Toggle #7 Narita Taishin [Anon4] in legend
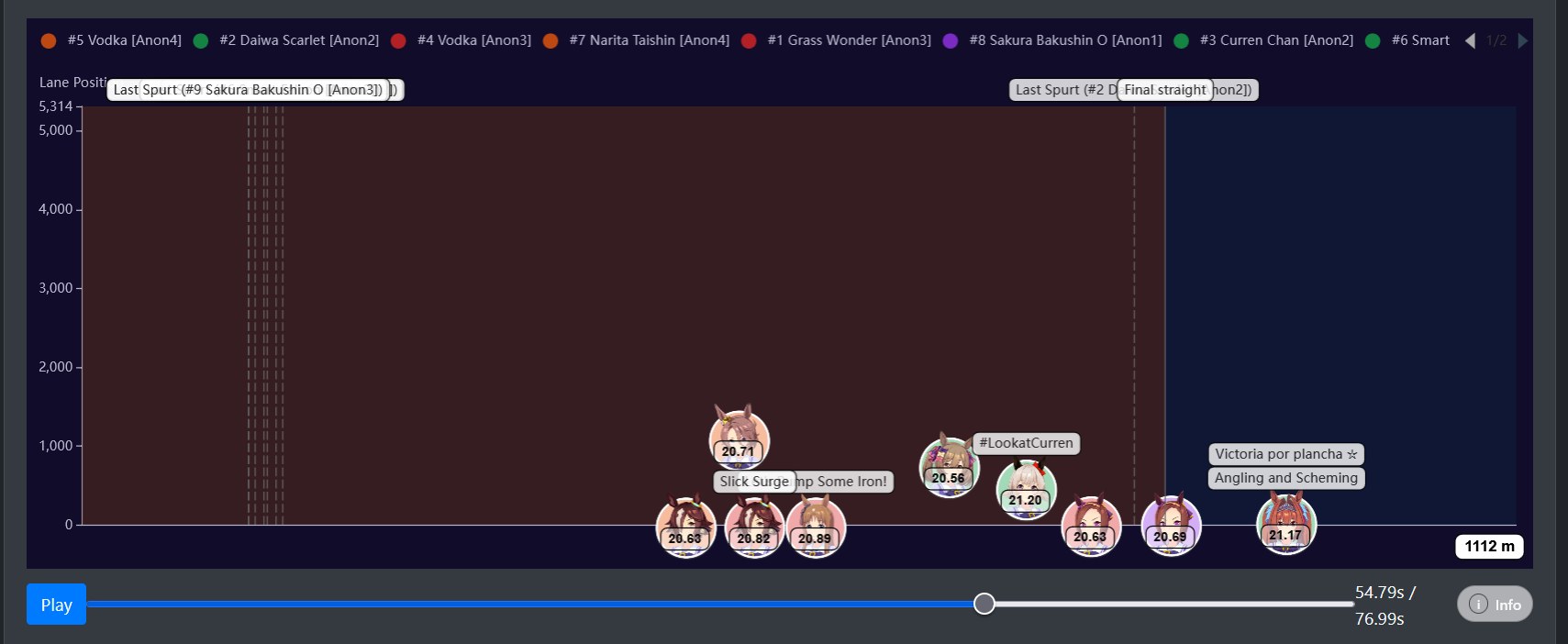The width and height of the screenshot is (1568, 644). tap(637, 40)
